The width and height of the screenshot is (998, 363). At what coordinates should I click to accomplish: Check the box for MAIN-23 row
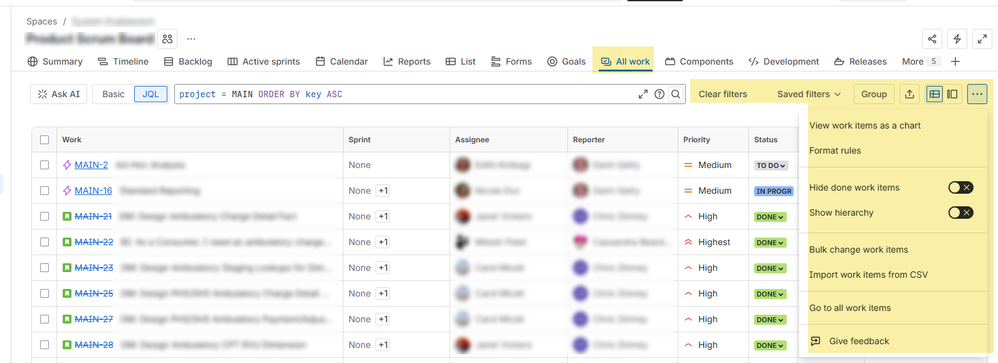click(x=45, y=268)
